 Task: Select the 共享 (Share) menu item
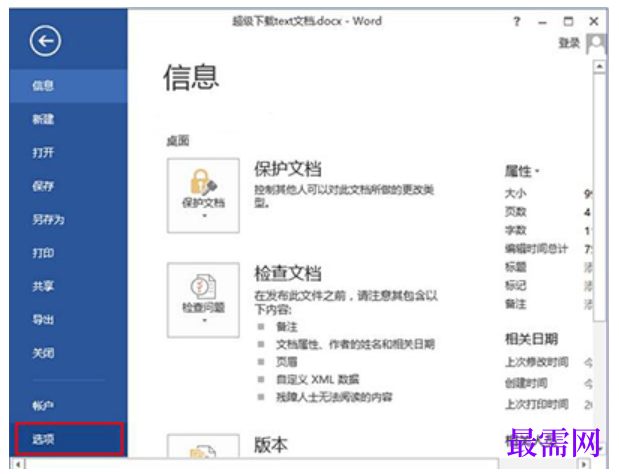68,286
